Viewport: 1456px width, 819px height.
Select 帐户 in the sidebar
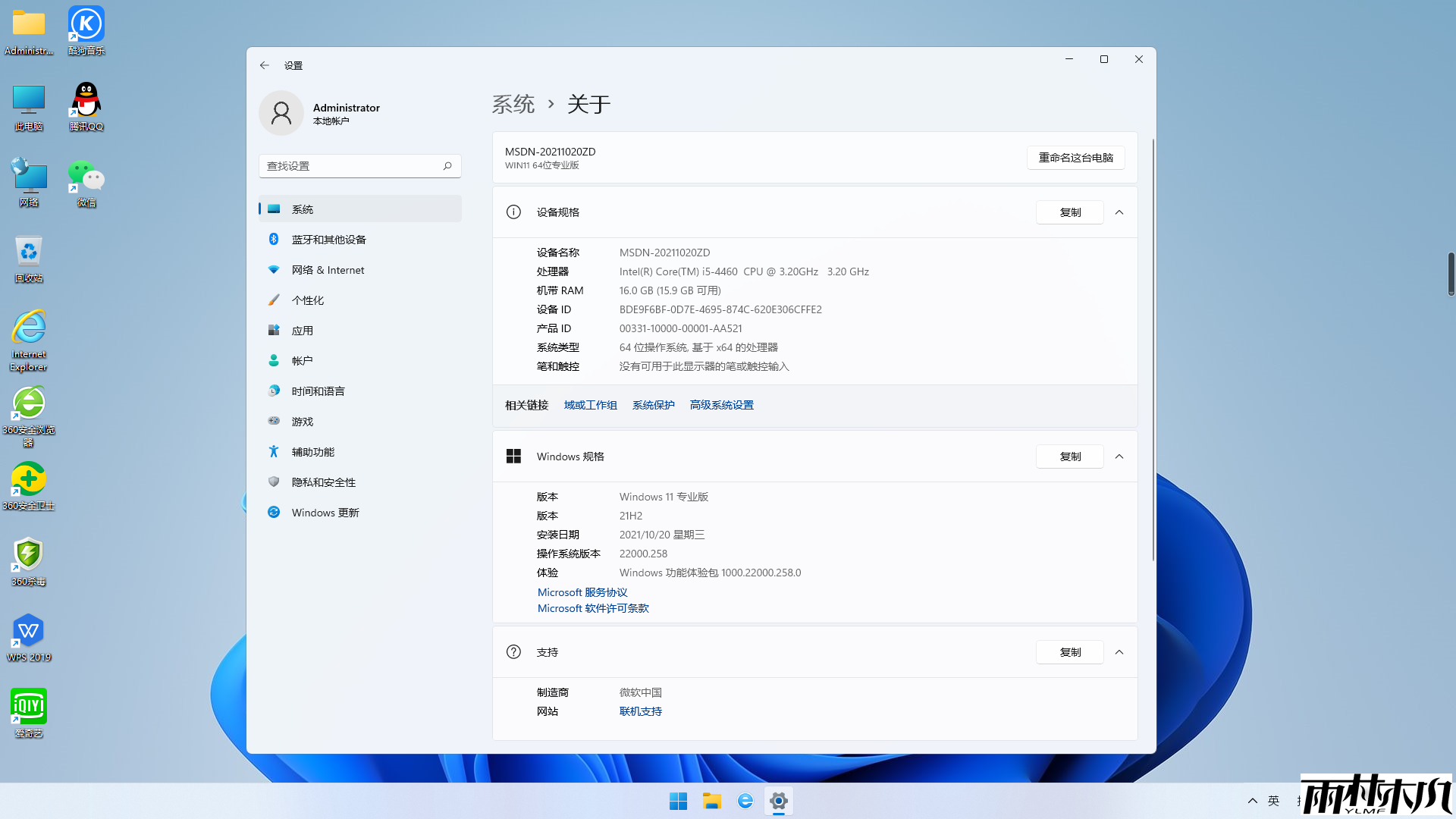click(302, 360)
